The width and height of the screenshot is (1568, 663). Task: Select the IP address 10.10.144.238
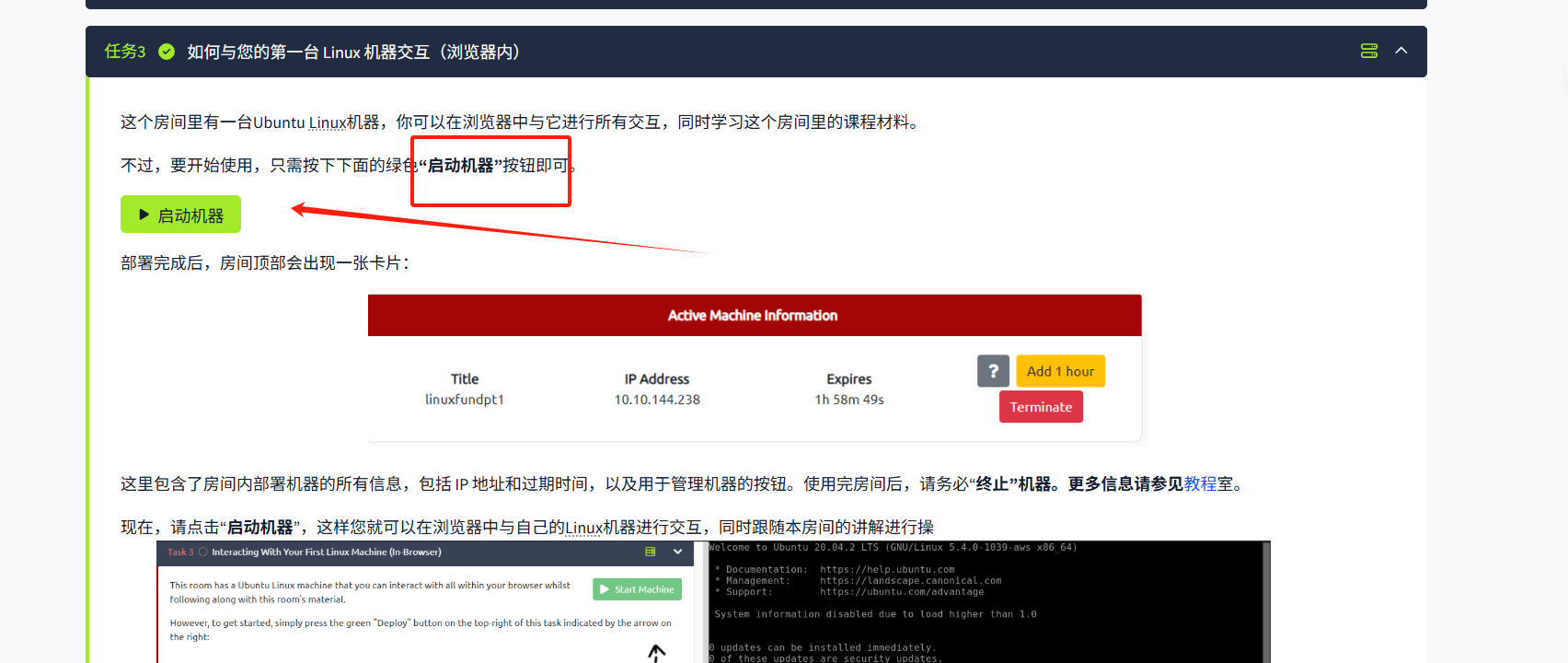[x=657, y=400]
